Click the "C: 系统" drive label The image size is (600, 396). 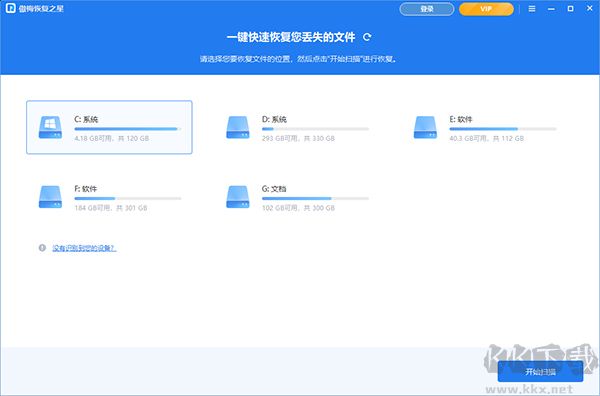pos(86,119)
